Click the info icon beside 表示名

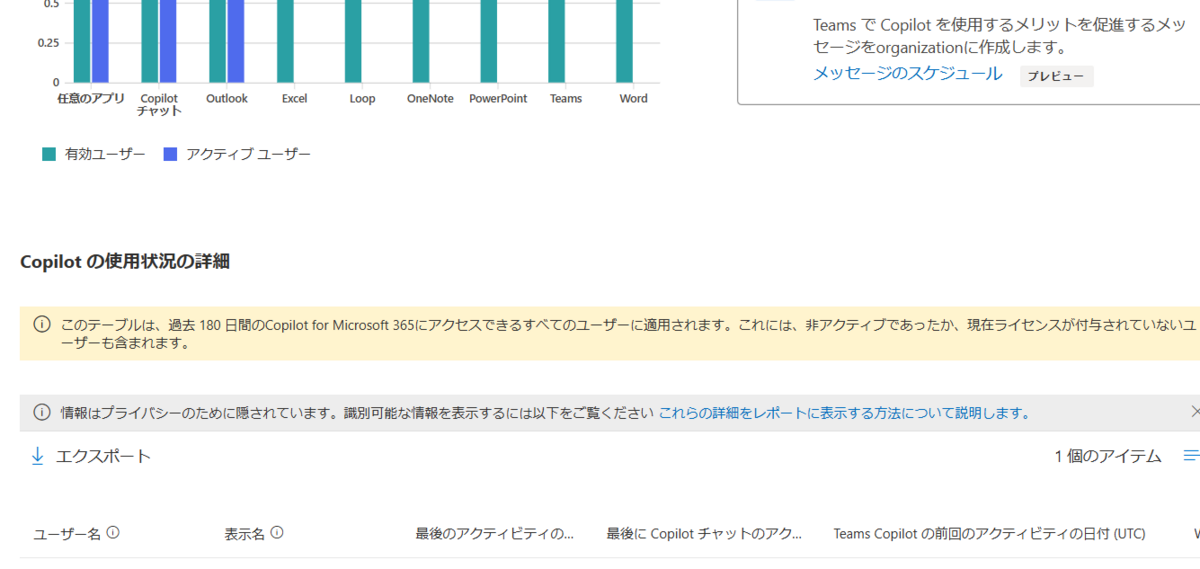coord(277,533)
